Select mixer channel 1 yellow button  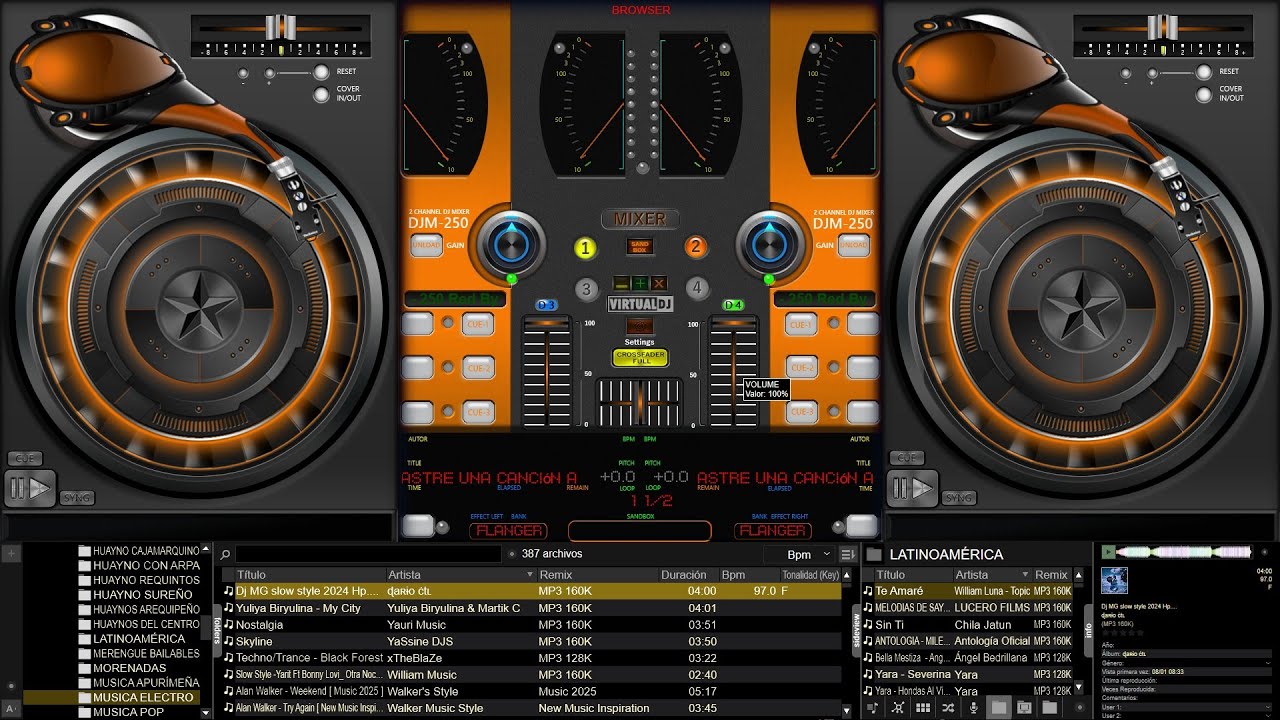(x=585, y=248)
